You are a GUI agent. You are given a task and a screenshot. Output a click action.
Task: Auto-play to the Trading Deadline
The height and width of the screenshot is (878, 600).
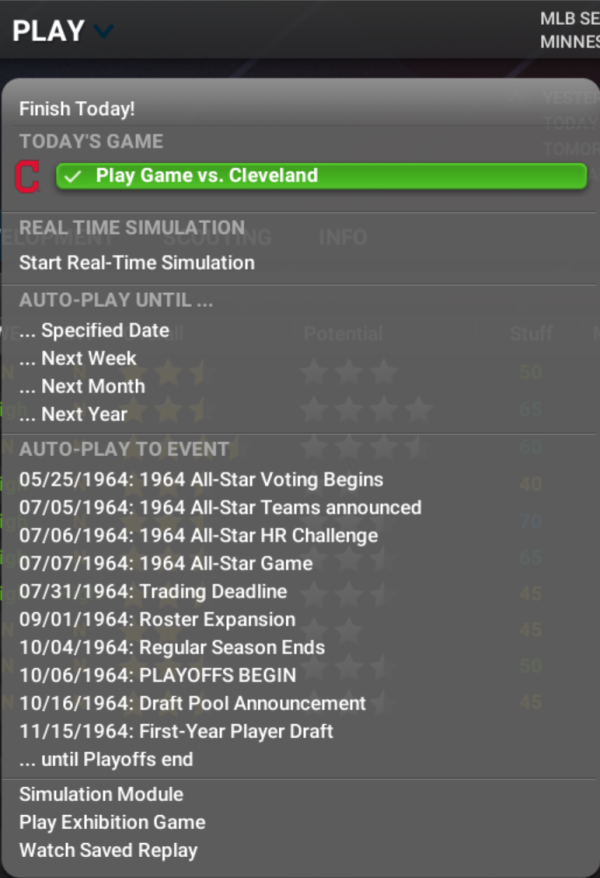tap(153, 591)
